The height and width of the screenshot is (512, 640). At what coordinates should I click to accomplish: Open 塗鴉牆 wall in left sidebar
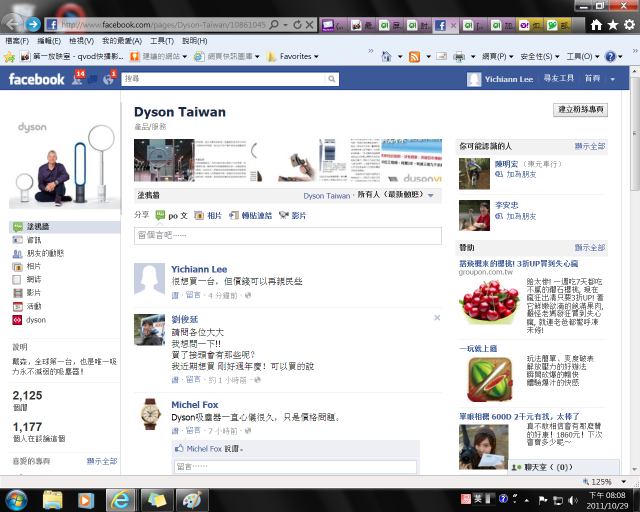[64, 227]
